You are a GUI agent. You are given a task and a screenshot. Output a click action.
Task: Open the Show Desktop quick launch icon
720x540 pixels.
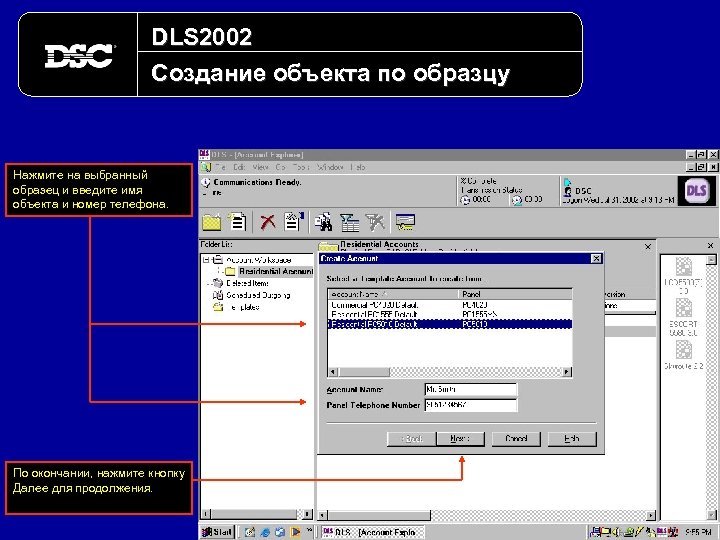pos(250,532)
